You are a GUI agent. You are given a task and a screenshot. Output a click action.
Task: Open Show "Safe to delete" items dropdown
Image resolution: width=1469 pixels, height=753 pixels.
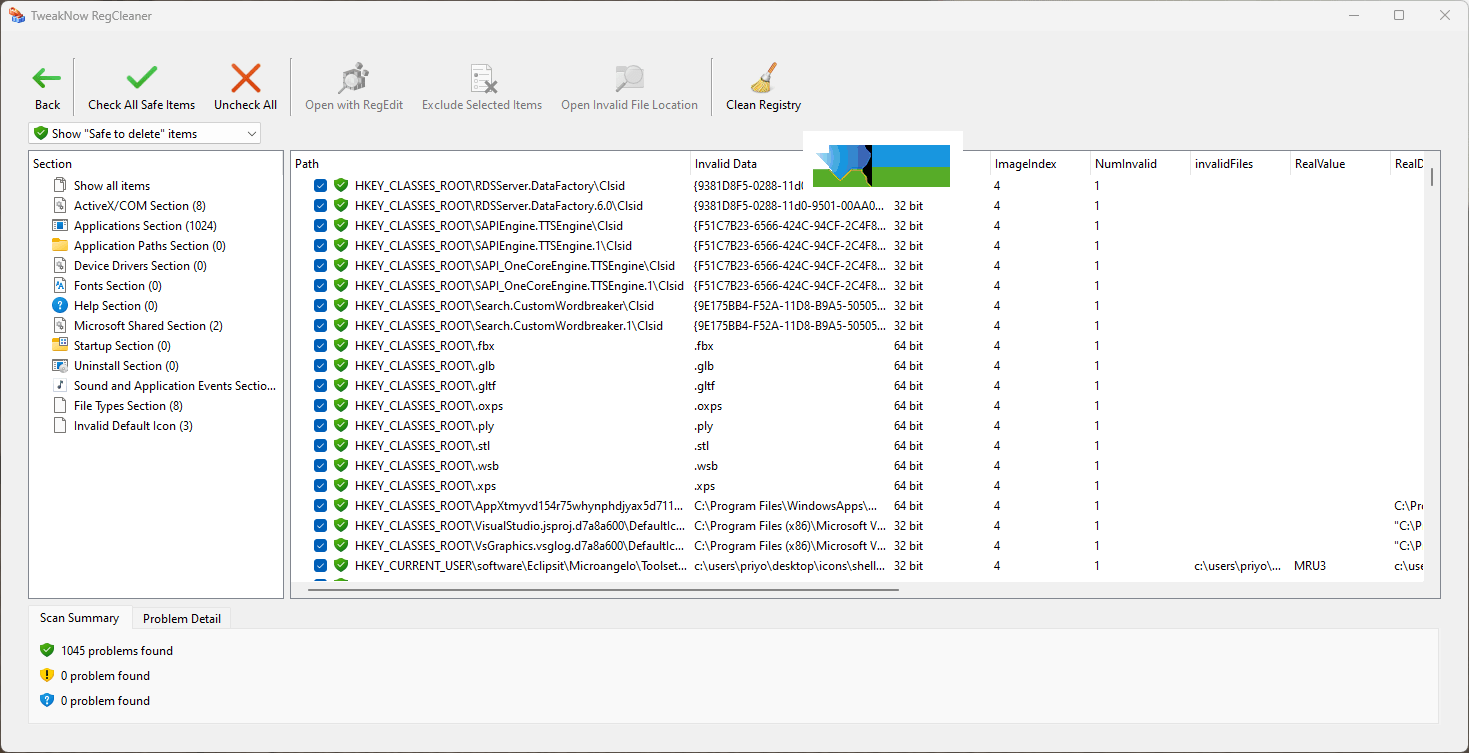[x=145, y=133]
